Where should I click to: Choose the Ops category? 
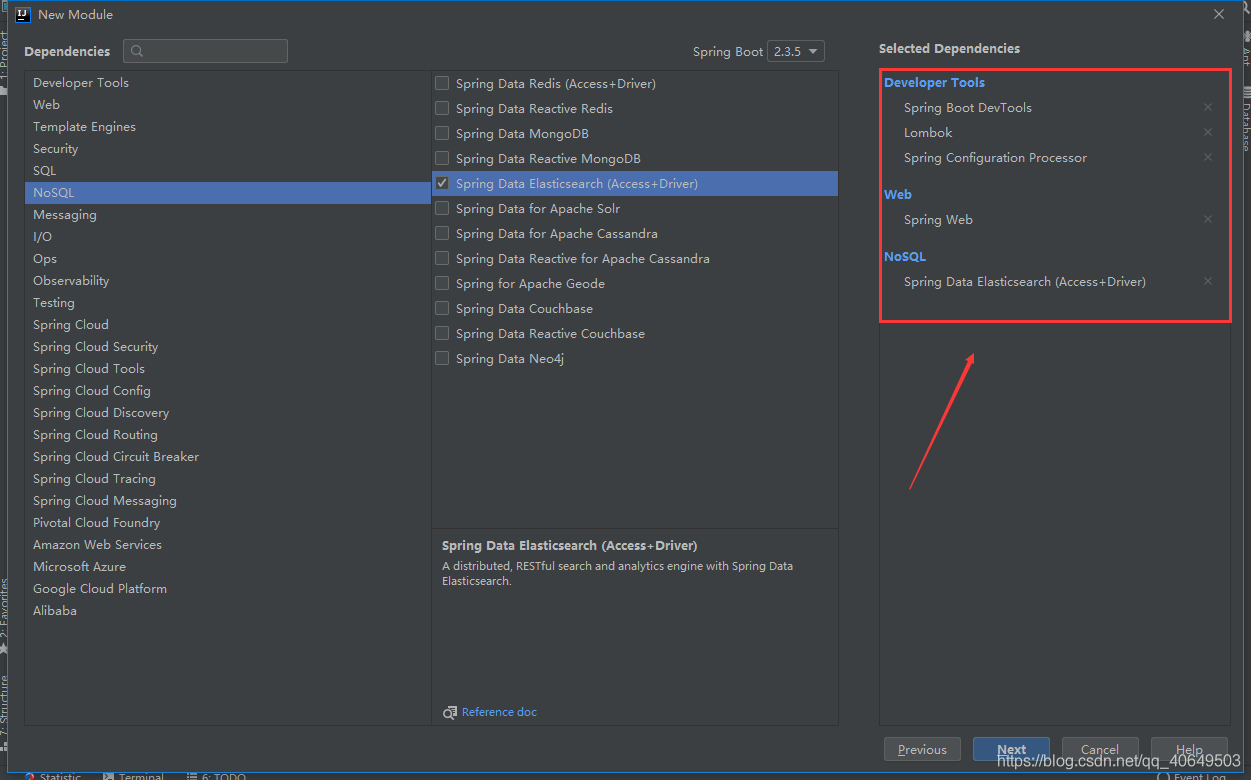tap(228, 258)
